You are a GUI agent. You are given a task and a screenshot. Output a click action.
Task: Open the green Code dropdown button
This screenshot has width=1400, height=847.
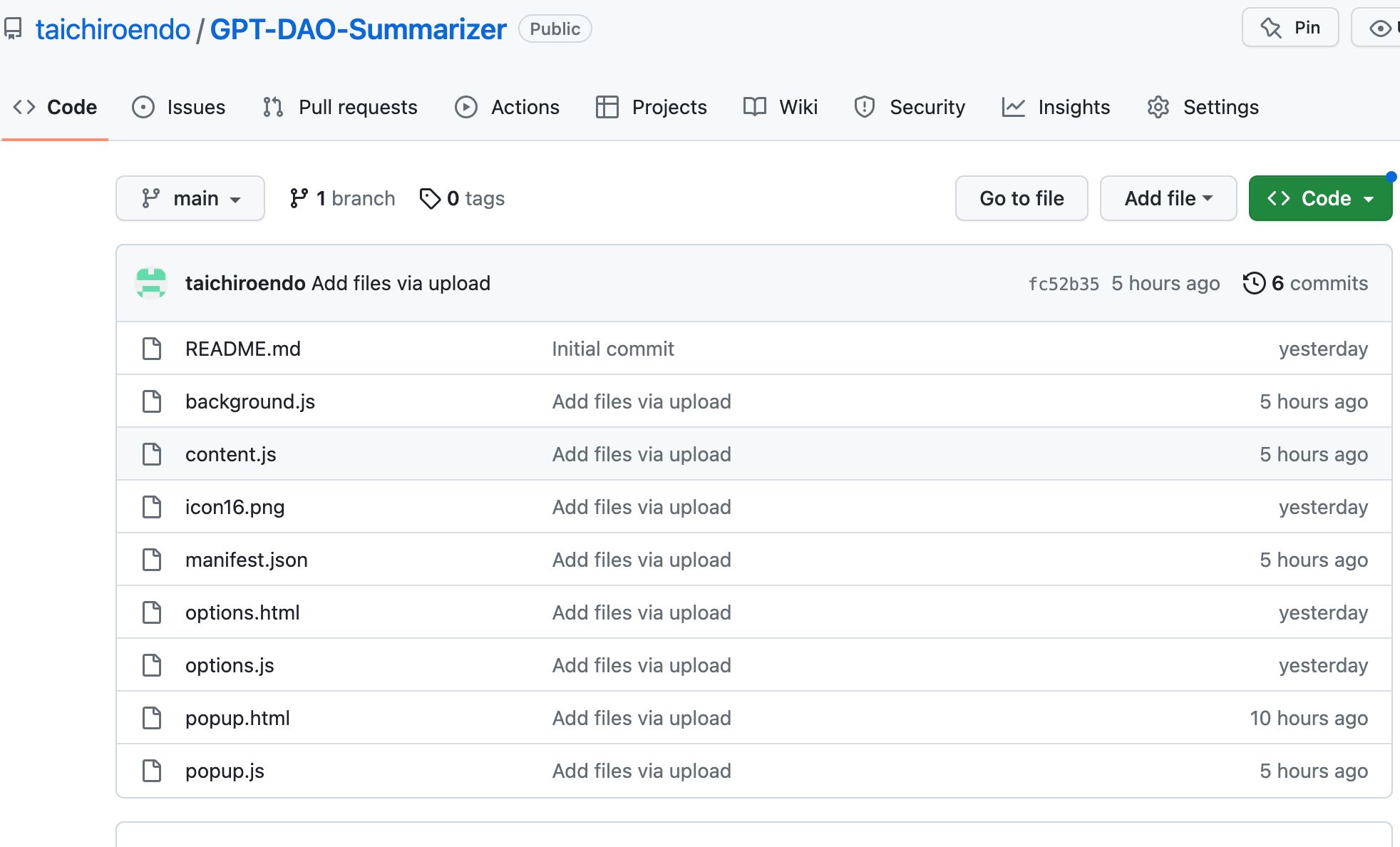click(x=1320, y=198)
